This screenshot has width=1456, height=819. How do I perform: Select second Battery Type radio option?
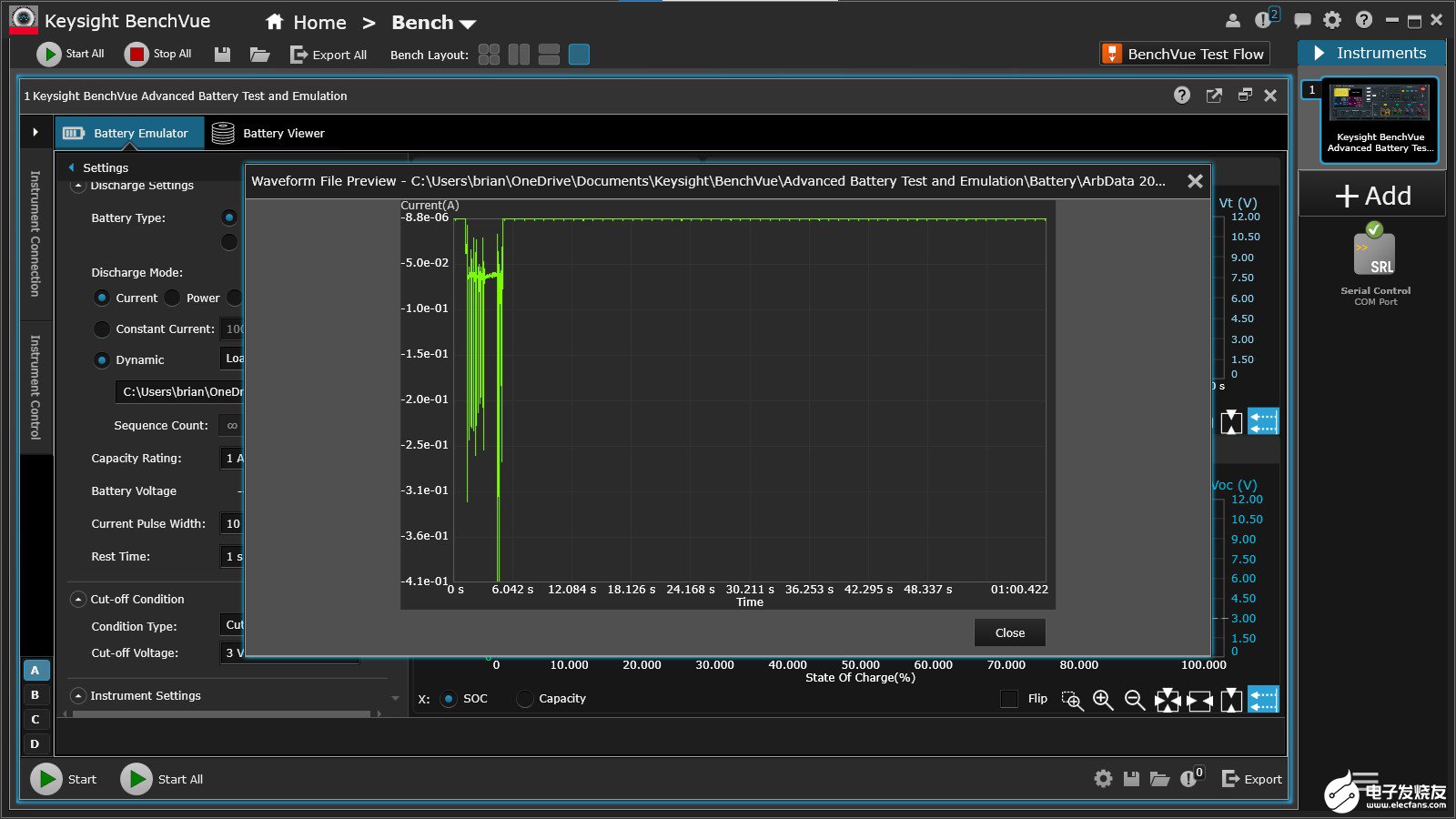(x=229, y=241)
